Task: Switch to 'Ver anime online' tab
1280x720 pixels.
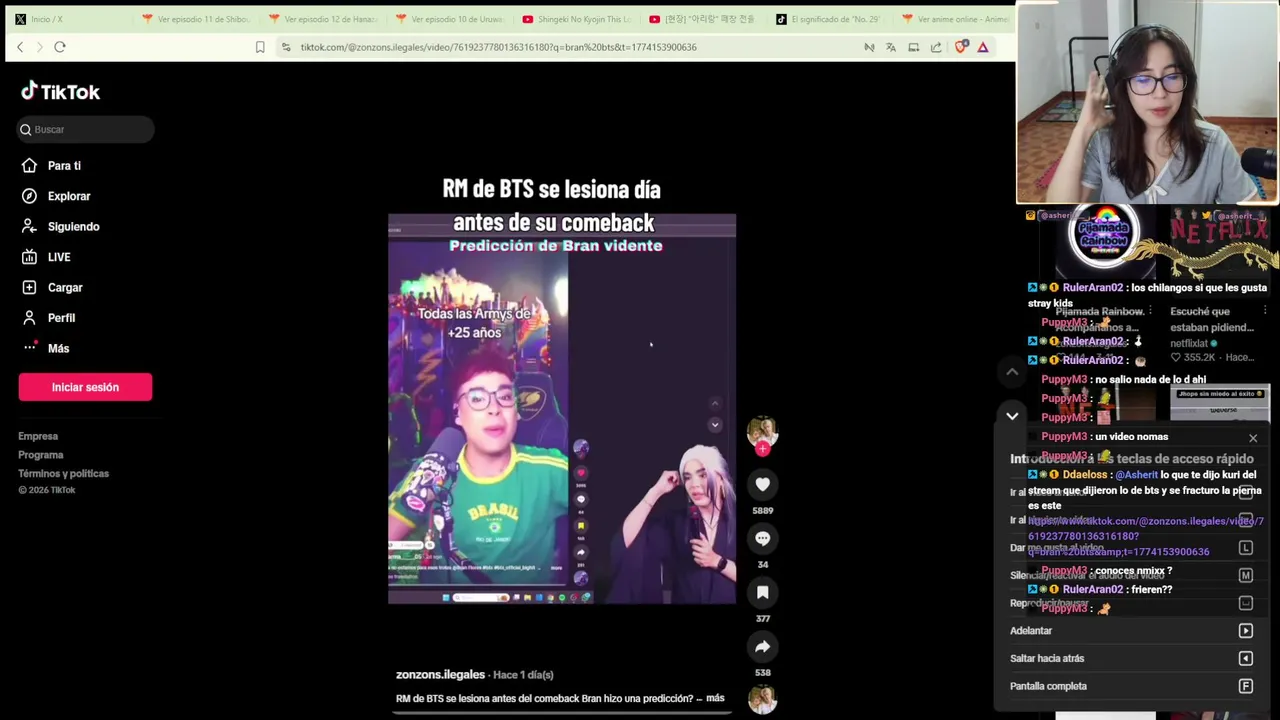Action: pos(956,19)
